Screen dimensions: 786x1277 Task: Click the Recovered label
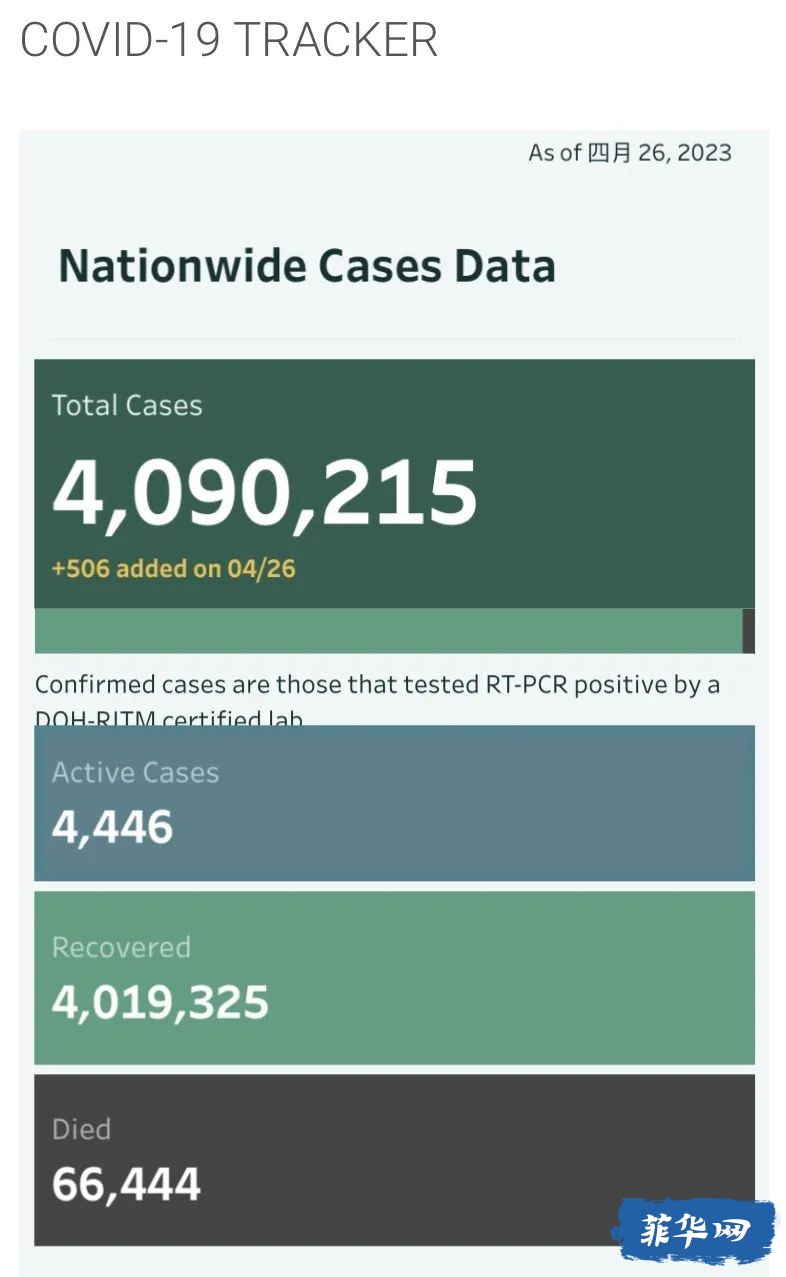click(121, 947)
